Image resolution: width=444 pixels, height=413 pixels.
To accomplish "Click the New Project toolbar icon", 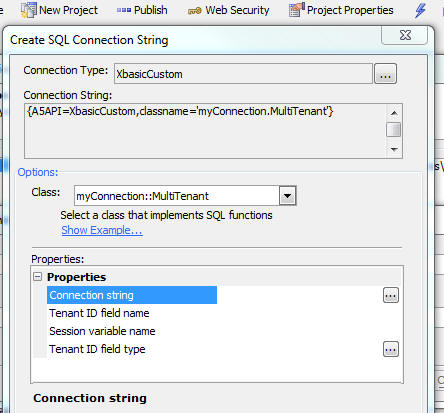I will (x=28, y=10).
